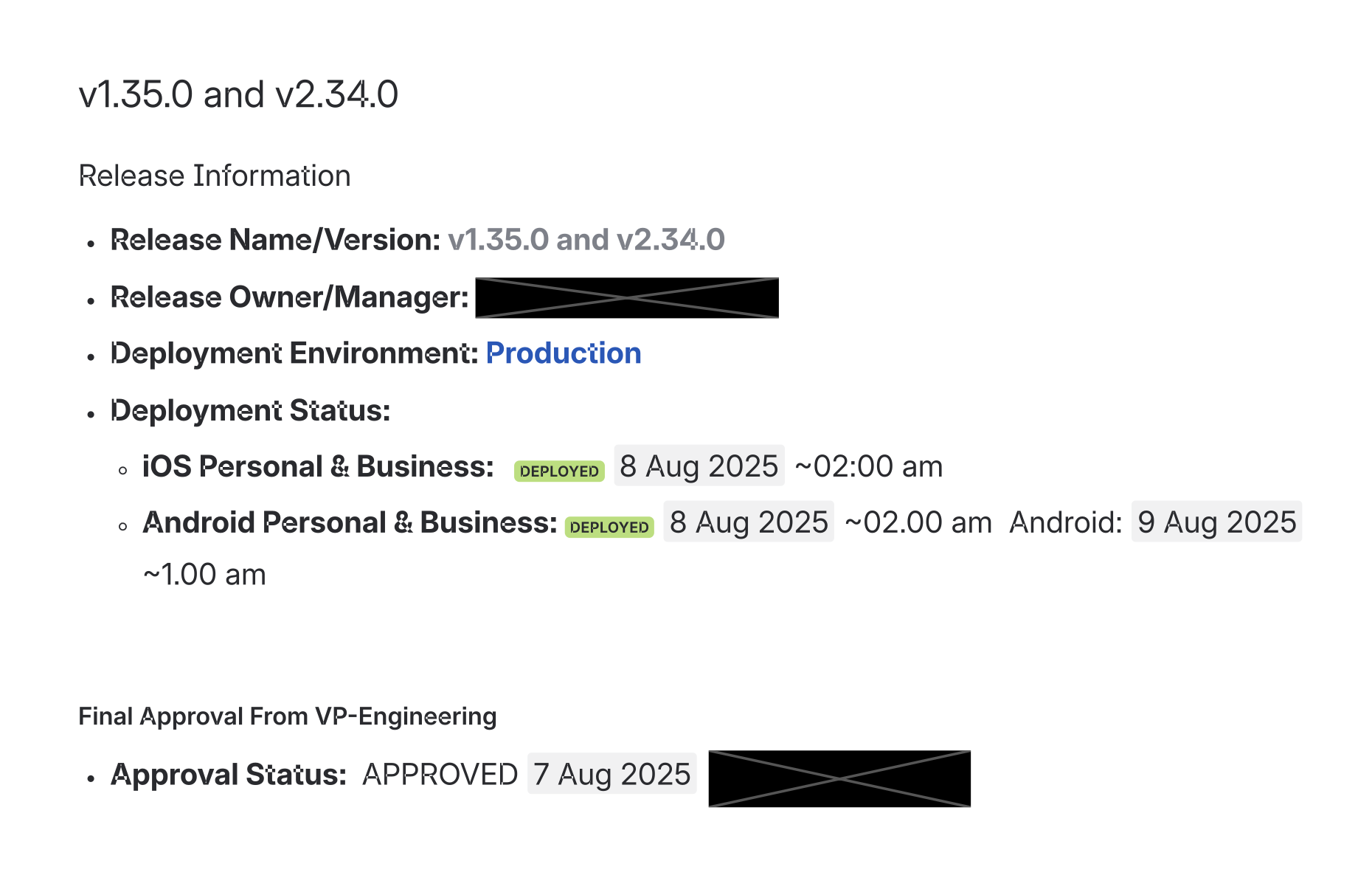Screen dimensions: 1372x875
Task: Click the gray version text v1.35.0 and v2.34.0
Action: click(x=586, y=240)
